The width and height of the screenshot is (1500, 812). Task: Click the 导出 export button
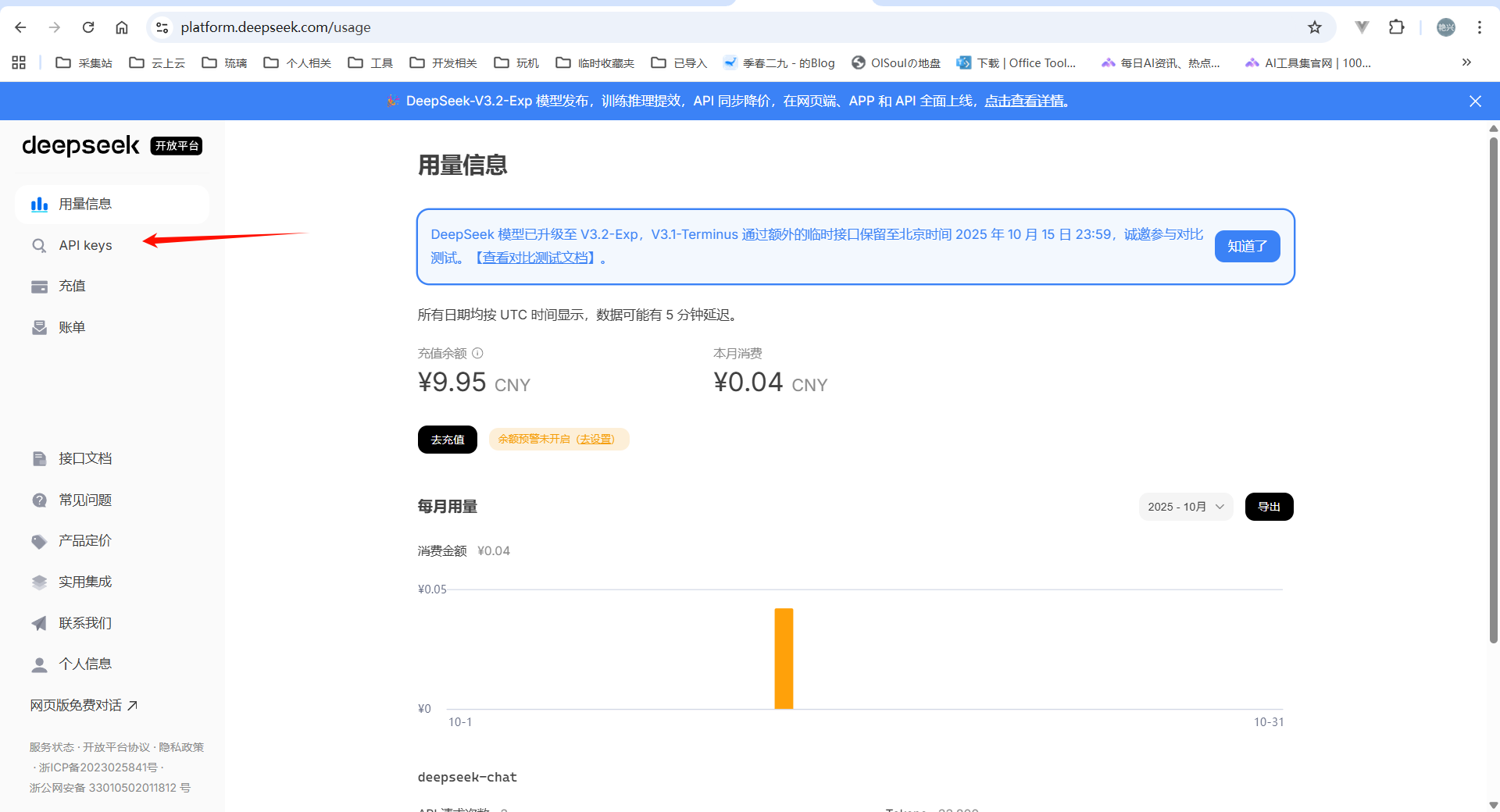pos(1269,507)
